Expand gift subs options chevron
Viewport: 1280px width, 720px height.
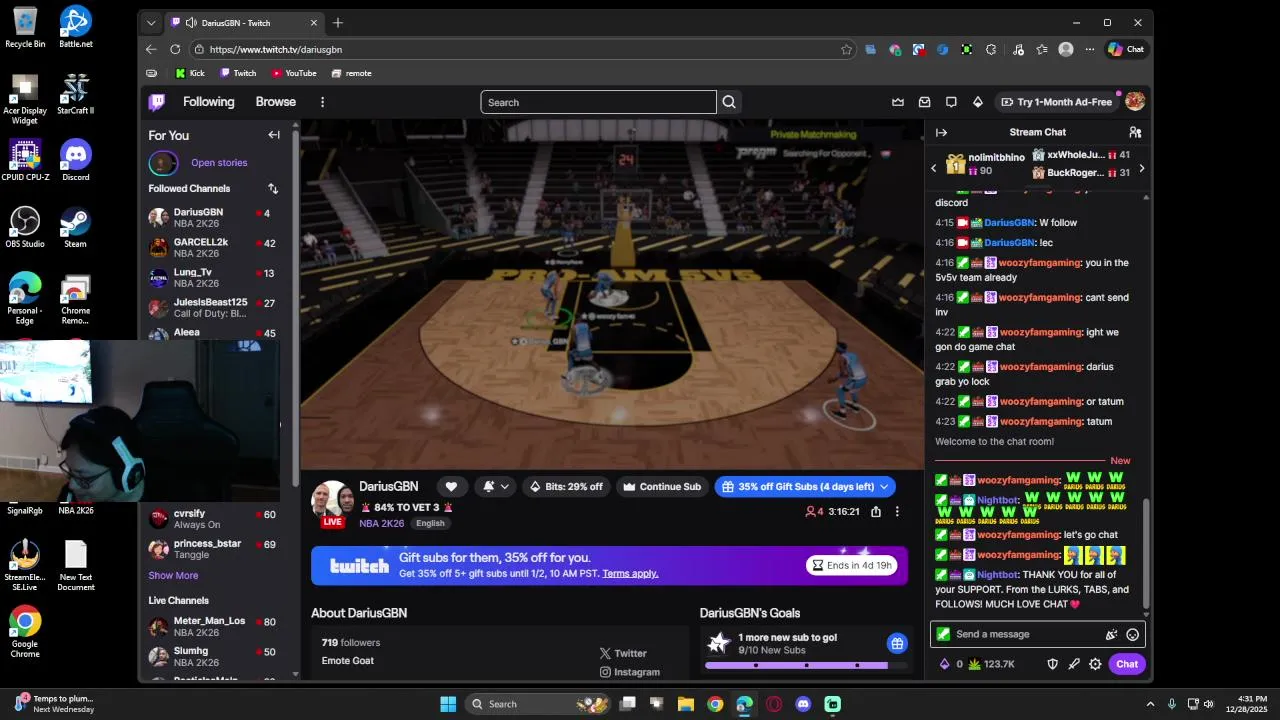tap(884, 487)
